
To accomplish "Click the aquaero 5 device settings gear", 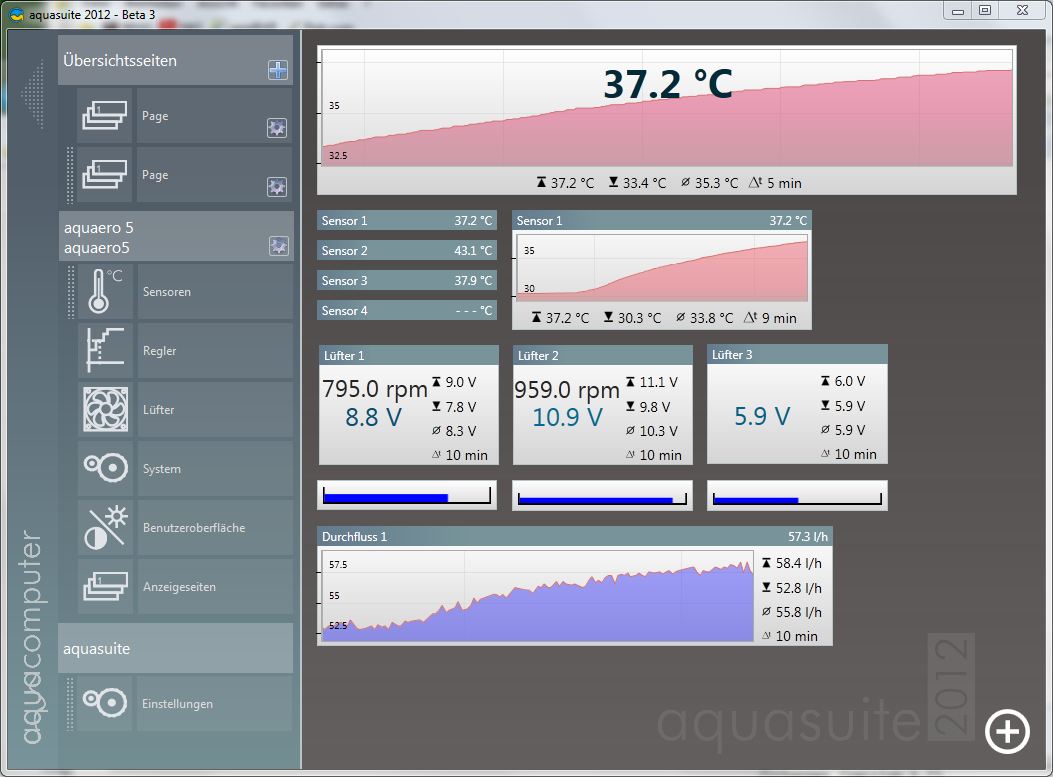I will click(x=278, y=246).
